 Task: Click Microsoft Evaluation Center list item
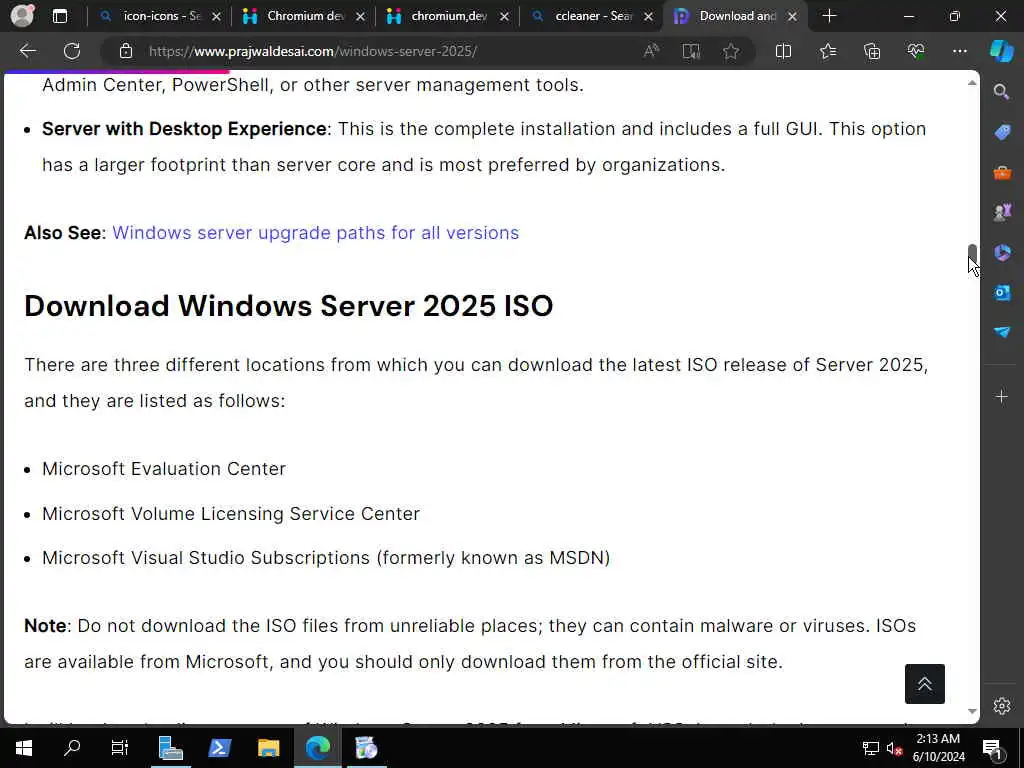pyautogui.click(x=164, y=469)
